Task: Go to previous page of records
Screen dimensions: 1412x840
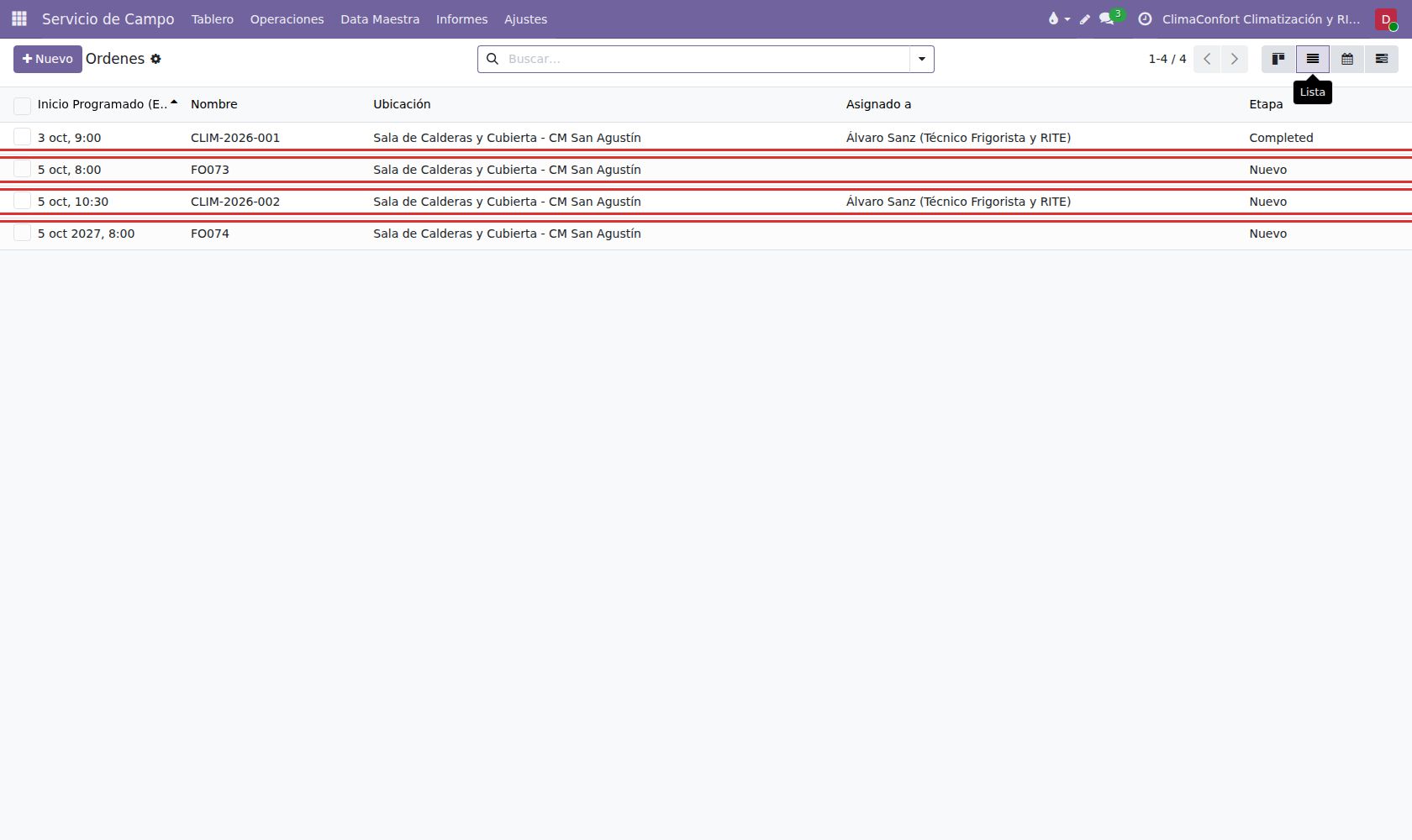Action: click(x=1207, y=59)
